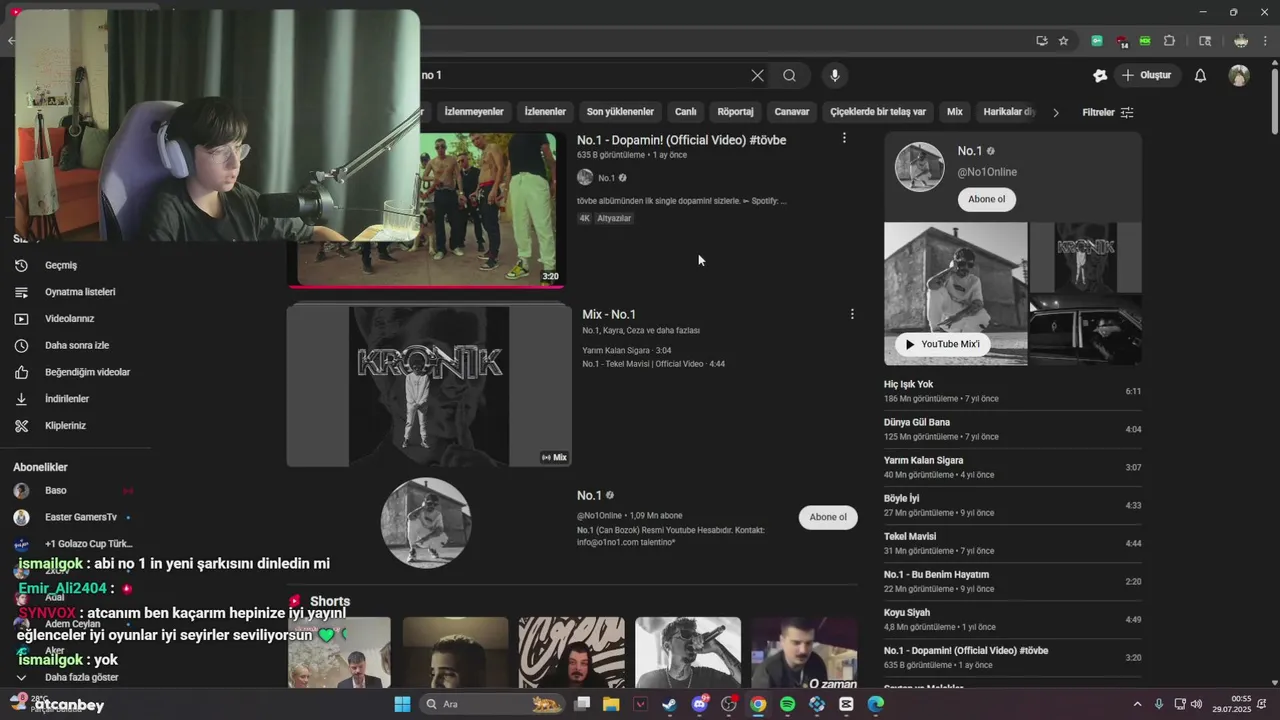Open File Explorer from taskbar
Viewport: 1280px width, 720px height.
pos(611,704)
